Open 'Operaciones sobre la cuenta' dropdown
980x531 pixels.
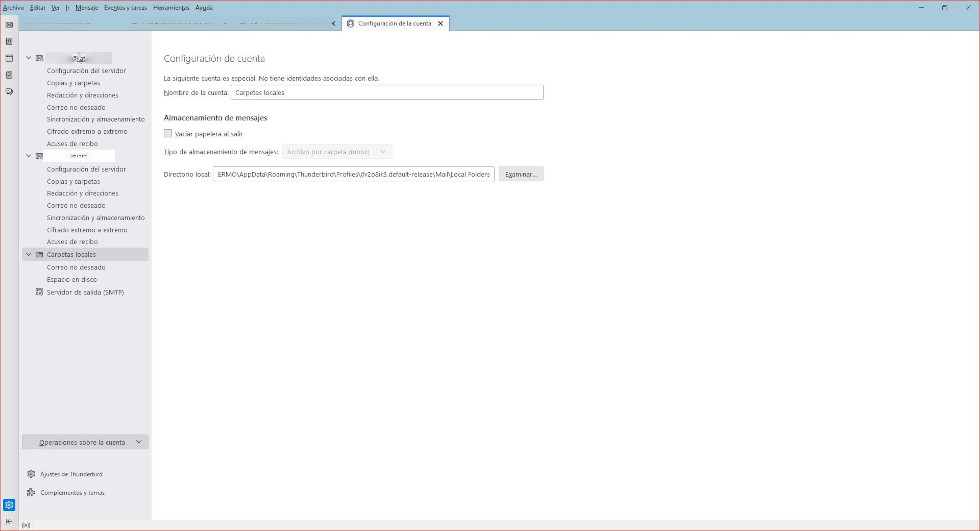[85, 442]
